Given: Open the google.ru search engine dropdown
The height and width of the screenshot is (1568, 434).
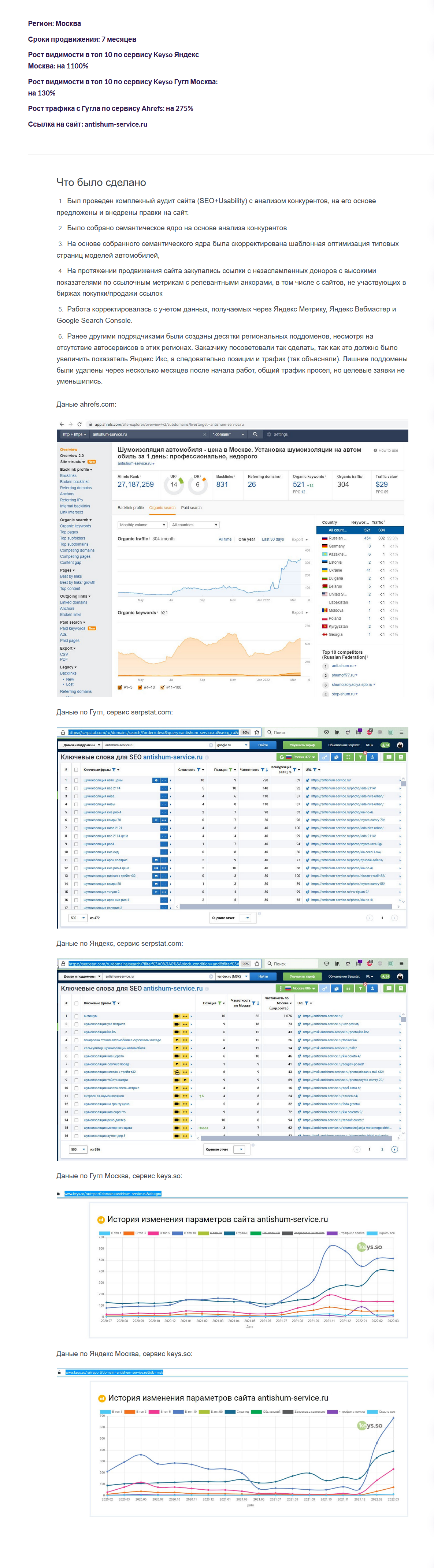Looking at the screenshot, I should [233, 745].
